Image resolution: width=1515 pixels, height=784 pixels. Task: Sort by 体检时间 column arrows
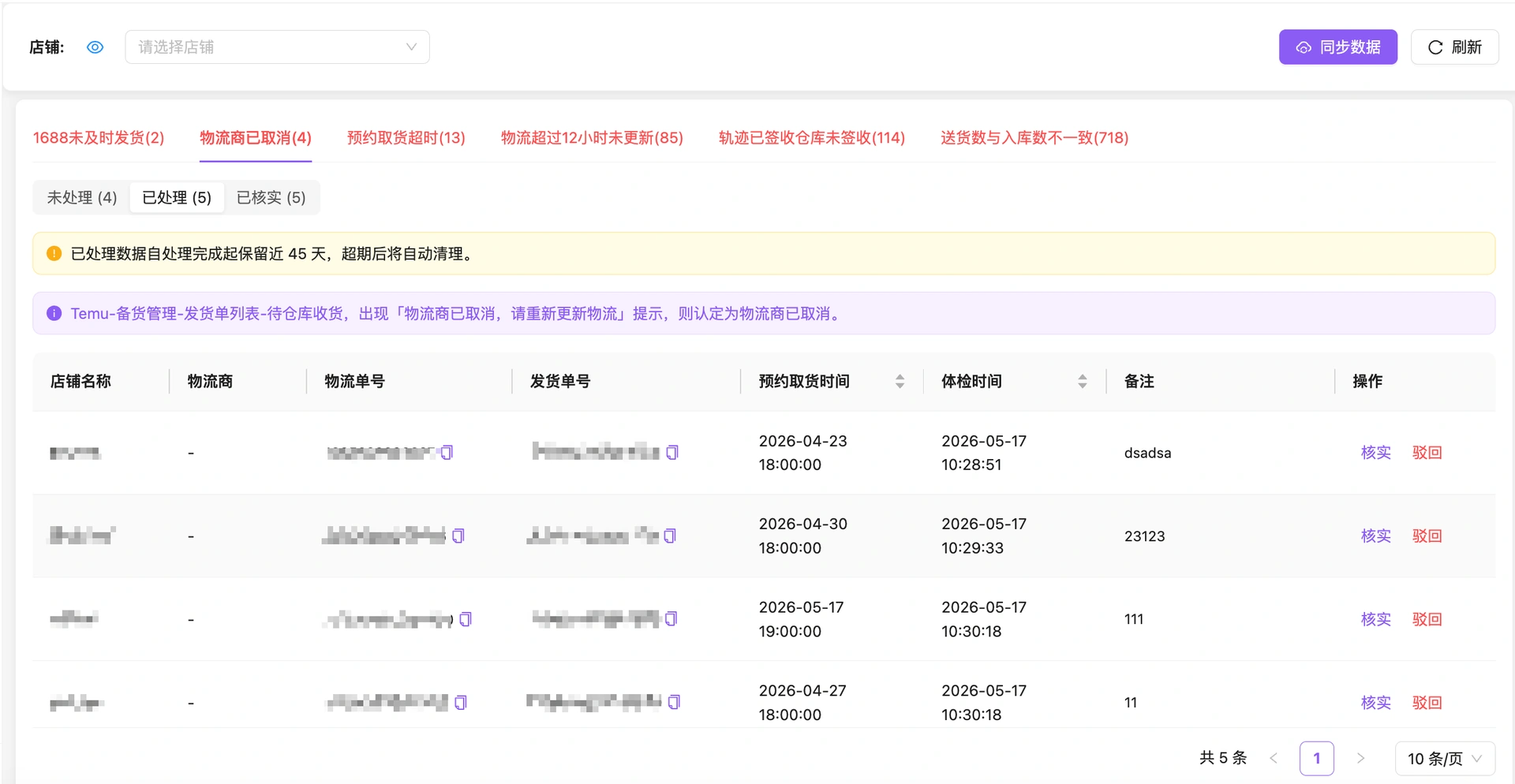(1083, 382)
